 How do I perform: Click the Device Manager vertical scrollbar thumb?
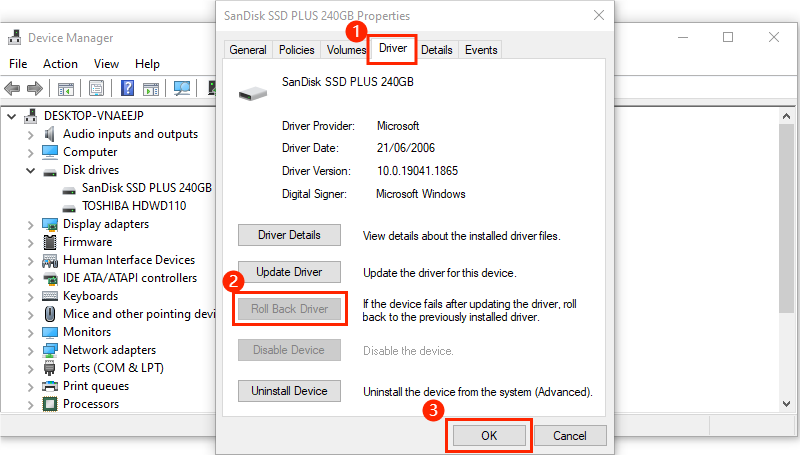tap(786, 218)
